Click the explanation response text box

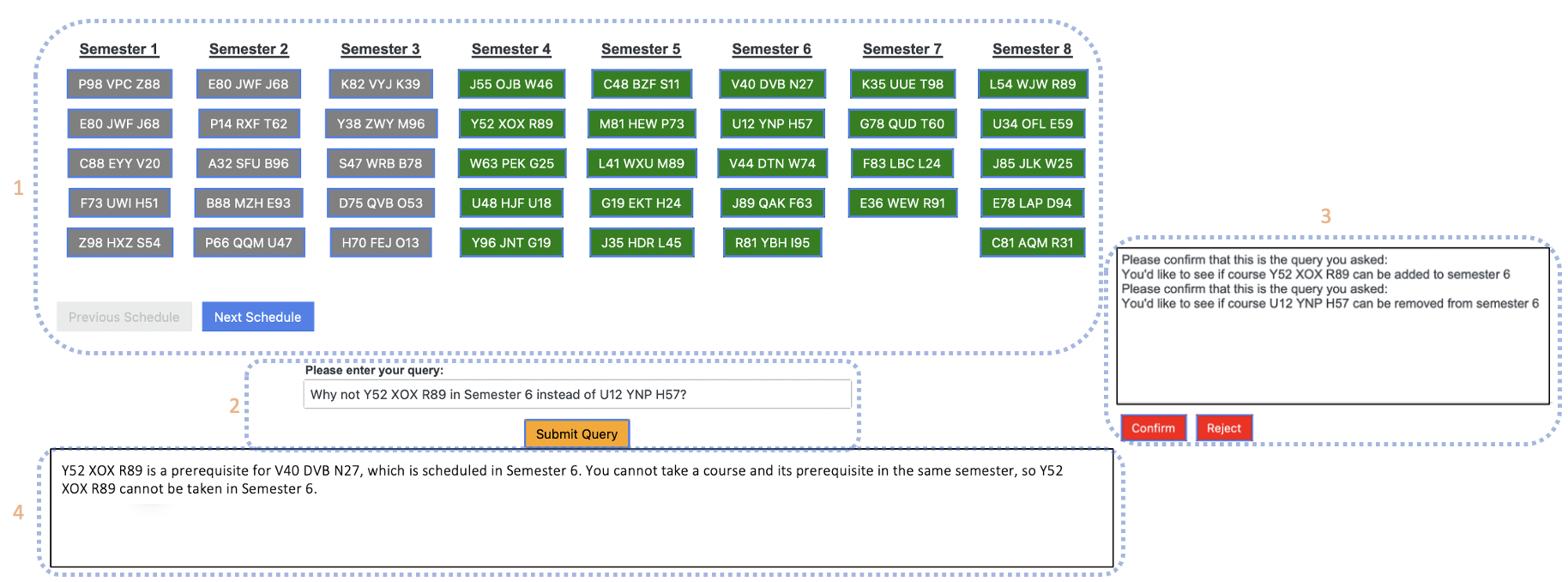(x=582, y=508)
